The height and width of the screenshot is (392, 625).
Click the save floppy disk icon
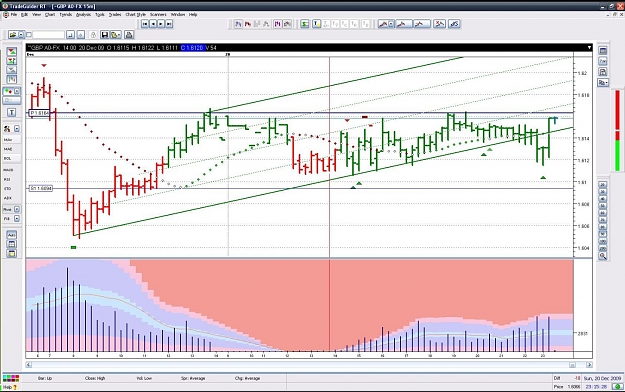pyautogui.click(x=104, y=35)
